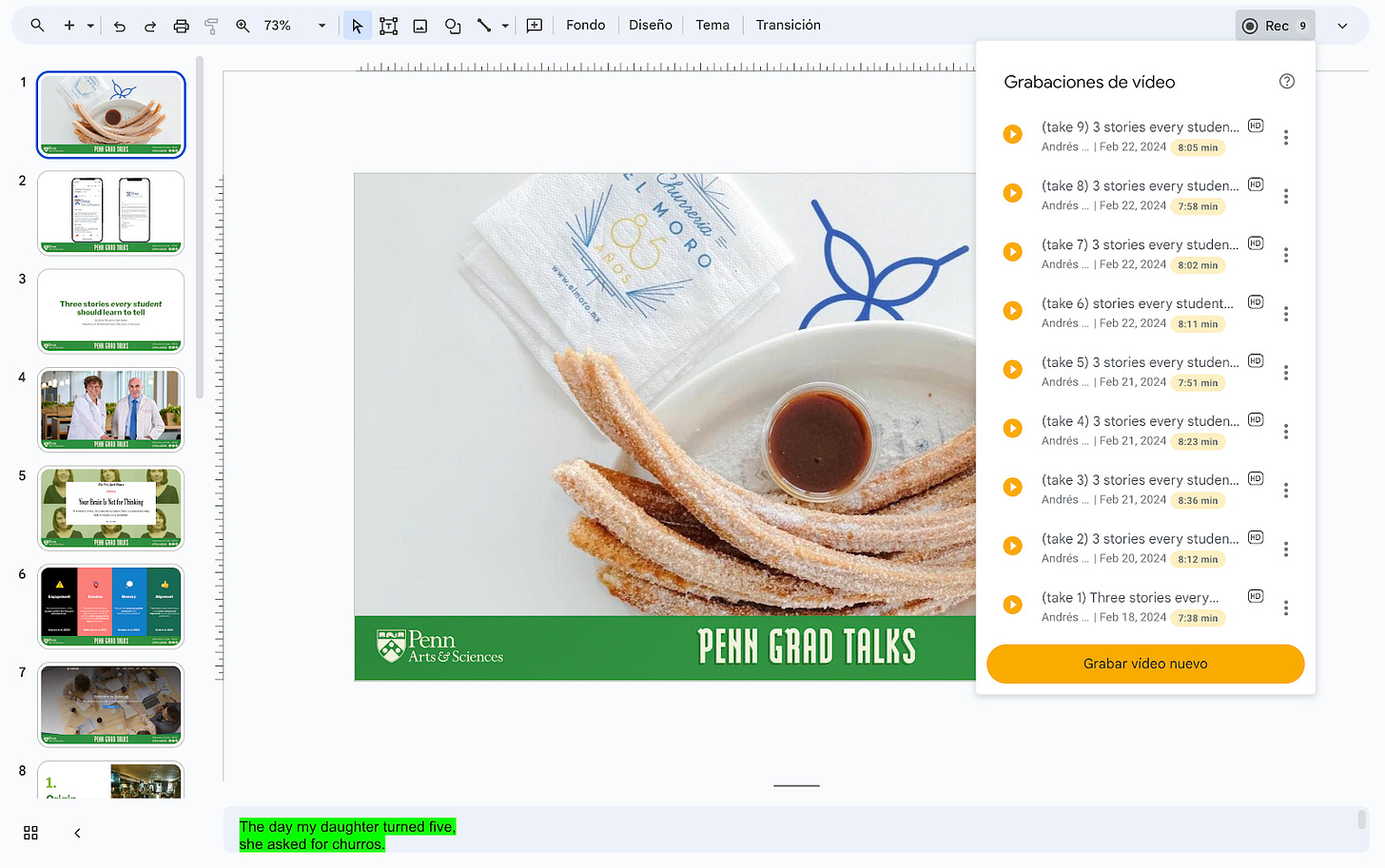Open the Tema theme option
Image resolution: width=1385 pixels, height=868 pixels.
[712, 26]
